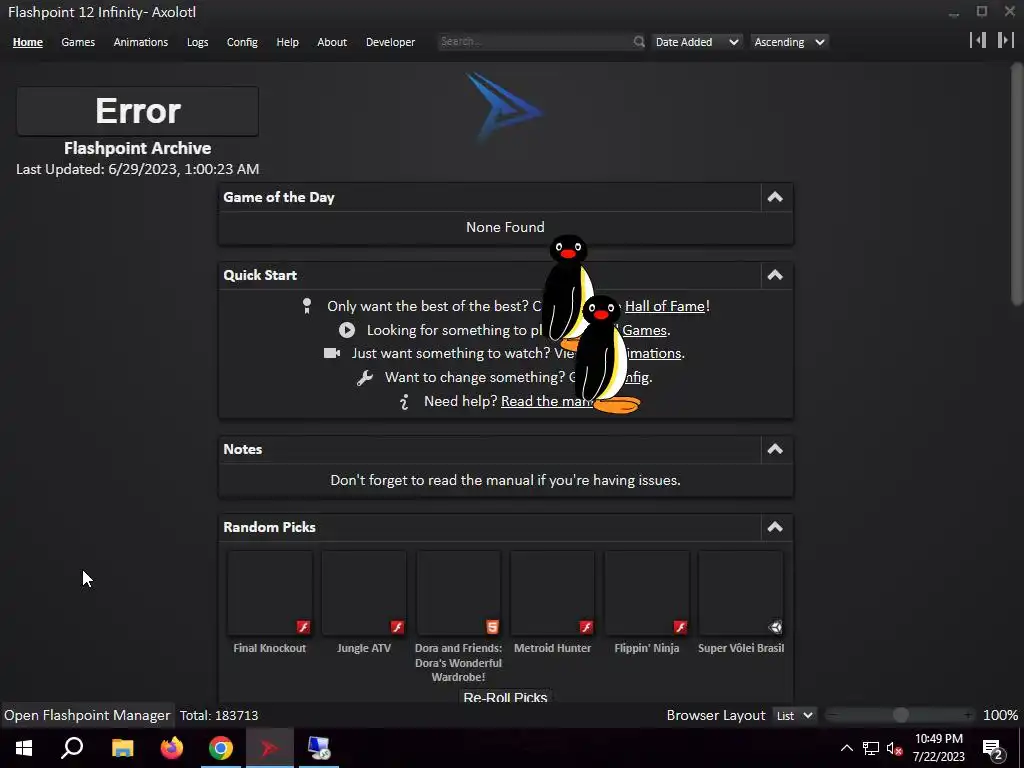Click the Error button
The width and height of the screenshot is (1024, 768).
[x=137, y=111]
